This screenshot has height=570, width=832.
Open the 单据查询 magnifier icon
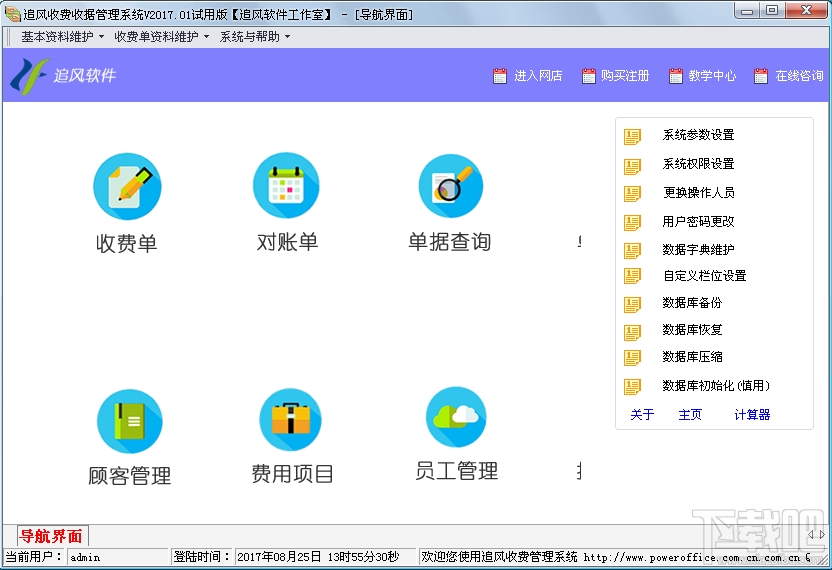tap(450, 186)
